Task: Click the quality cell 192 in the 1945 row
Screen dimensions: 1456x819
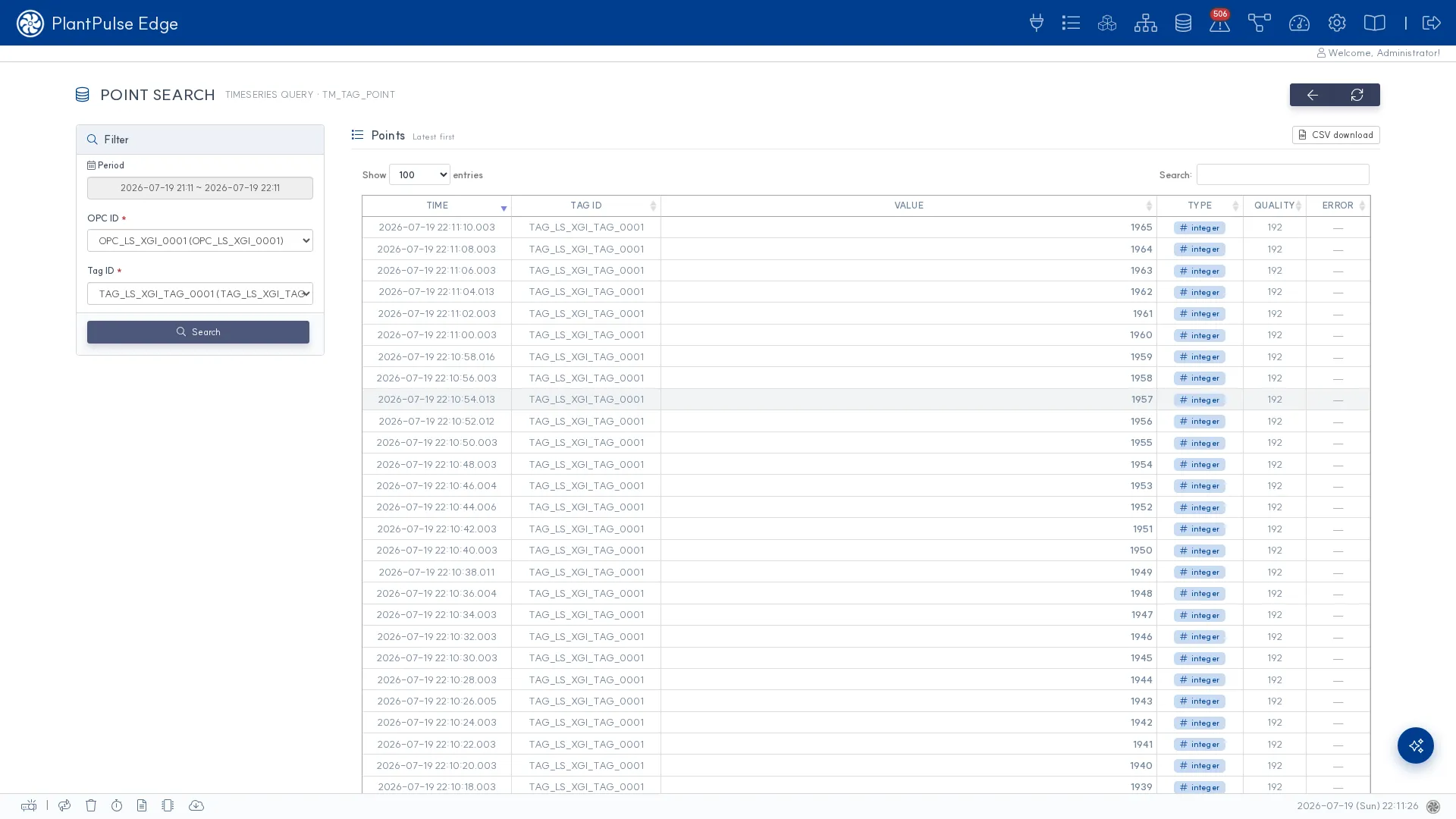Action: (x=1274, y=658)
